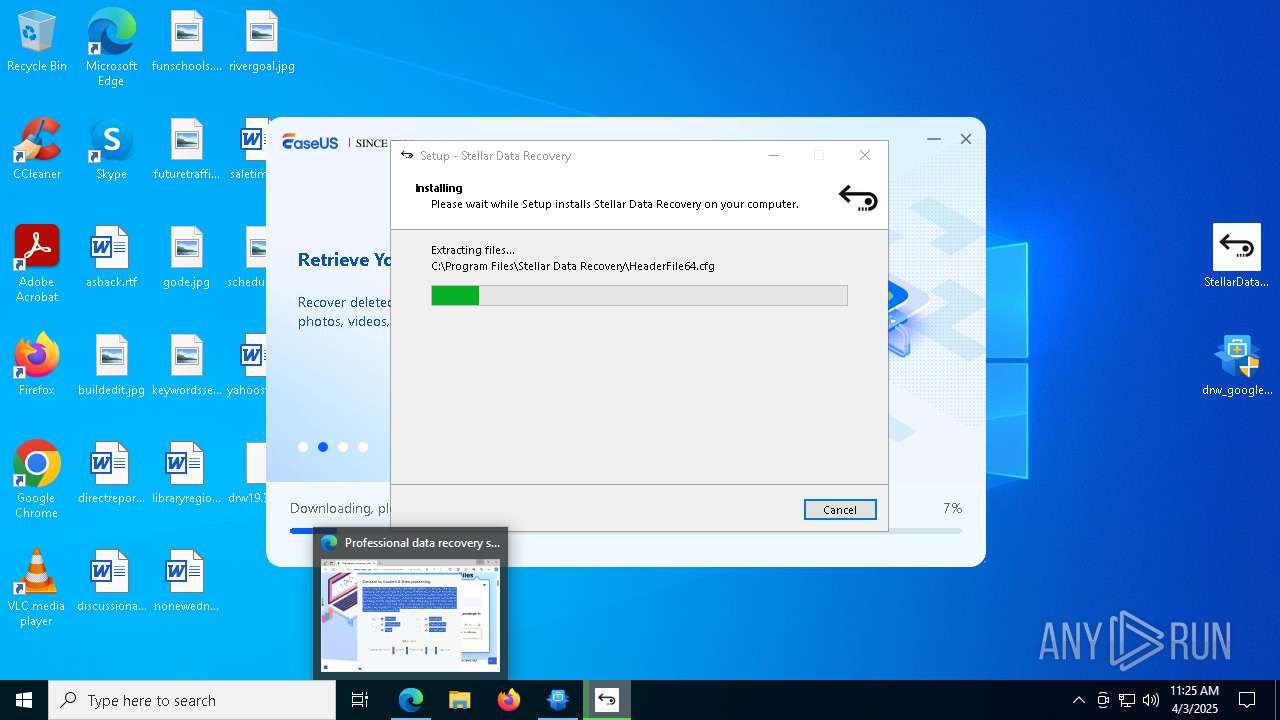This screenshot has width=1280, height=720.
Task: Select the discussiona Word document
Action: 111,582
